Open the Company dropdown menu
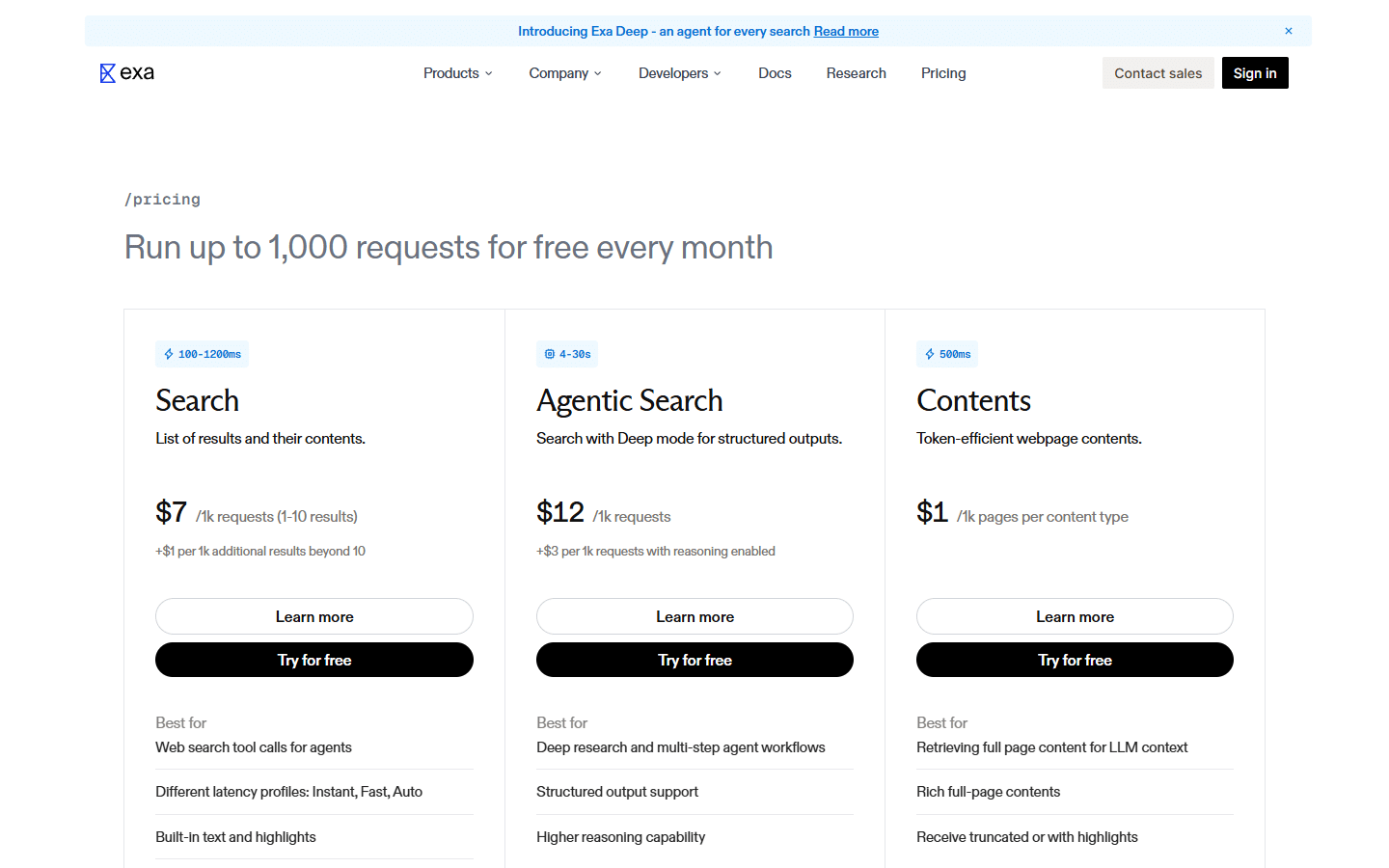This screenshot has width=1389, height=868. click(565, 72)
